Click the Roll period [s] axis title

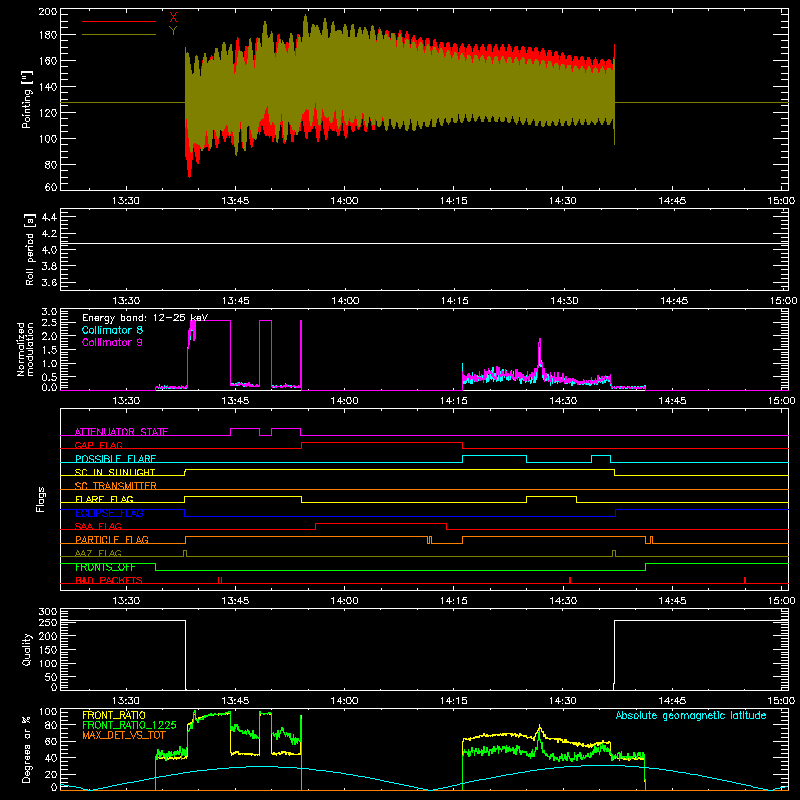tap(29, 249)
